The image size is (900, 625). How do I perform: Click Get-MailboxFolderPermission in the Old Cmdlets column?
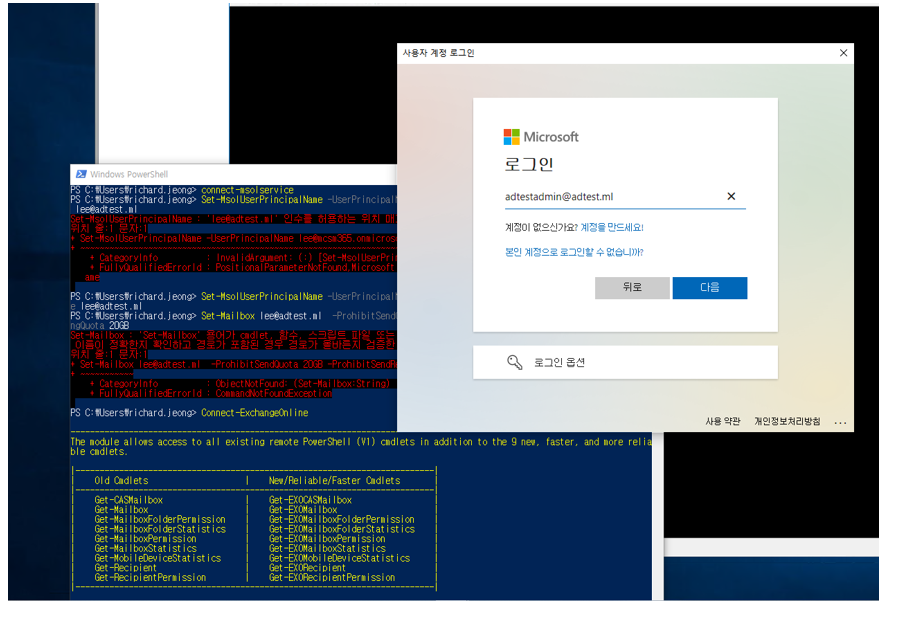pos(160,519)
